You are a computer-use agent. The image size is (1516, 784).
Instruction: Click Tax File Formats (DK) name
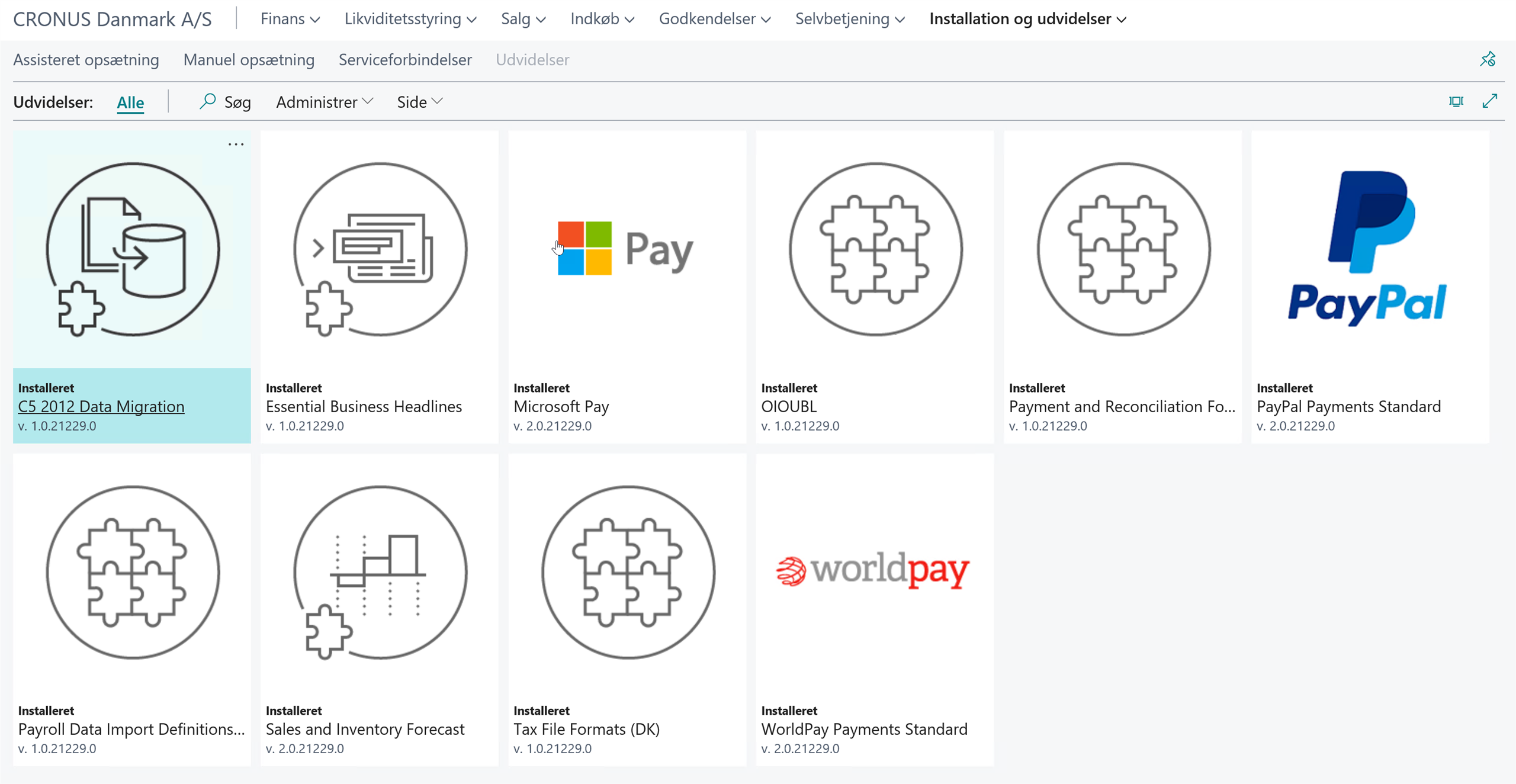tap(586, 730)
